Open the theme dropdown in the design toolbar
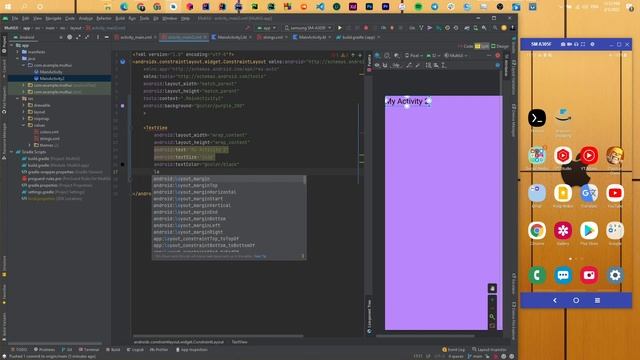Viewport: 640px width, 360px height. click(456, 56)
